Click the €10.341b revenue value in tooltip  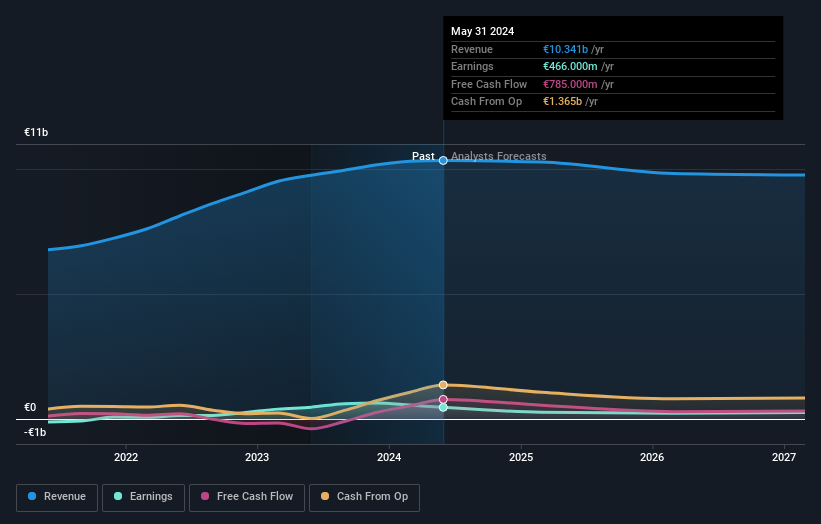(565, 49)
